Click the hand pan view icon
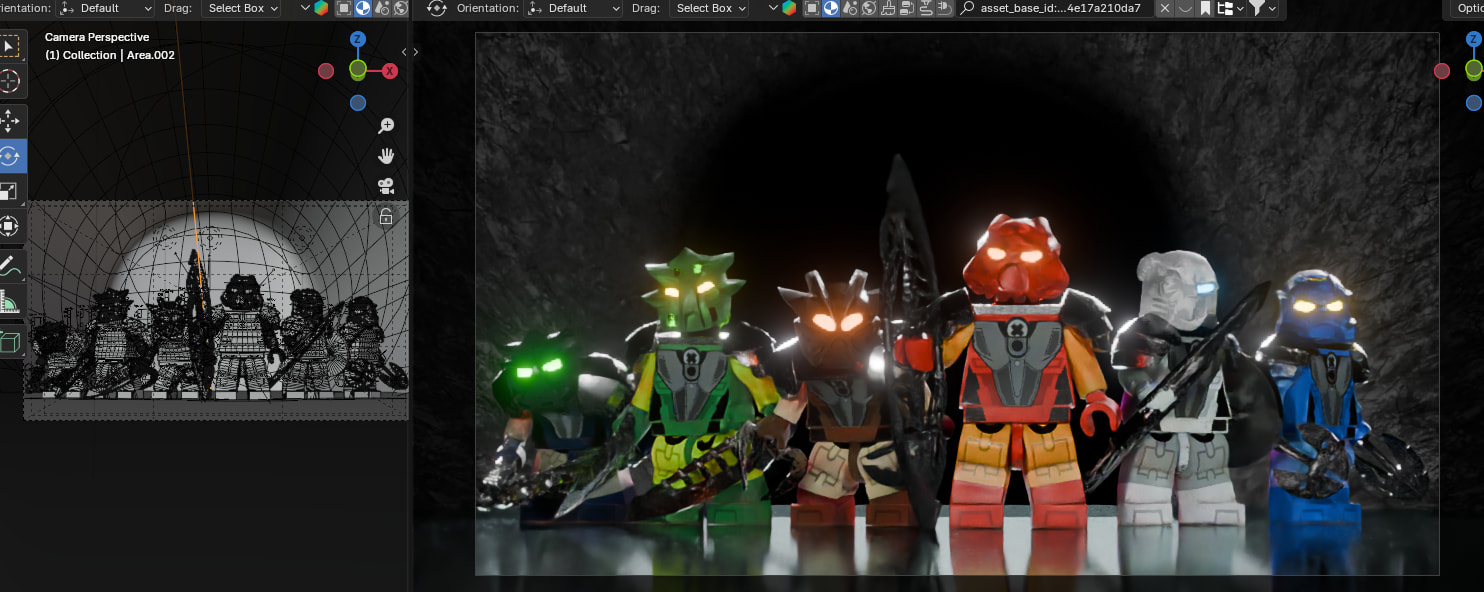 point(386,156)
